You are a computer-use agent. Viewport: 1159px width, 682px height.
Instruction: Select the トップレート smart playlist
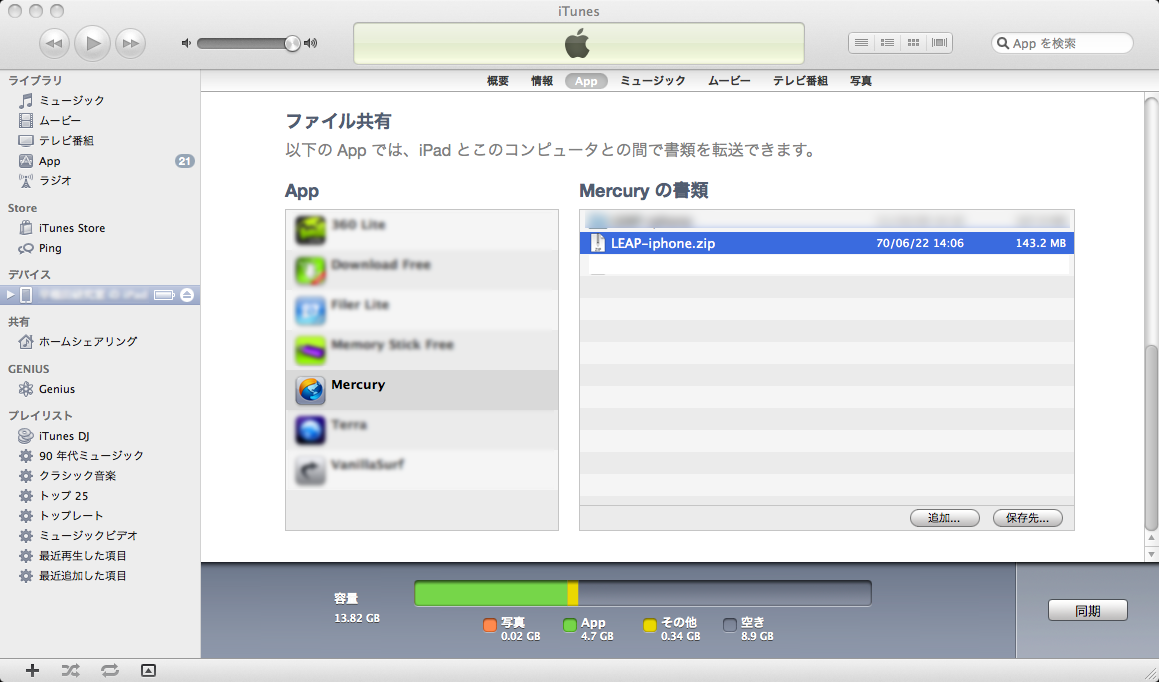coord(61,516)
